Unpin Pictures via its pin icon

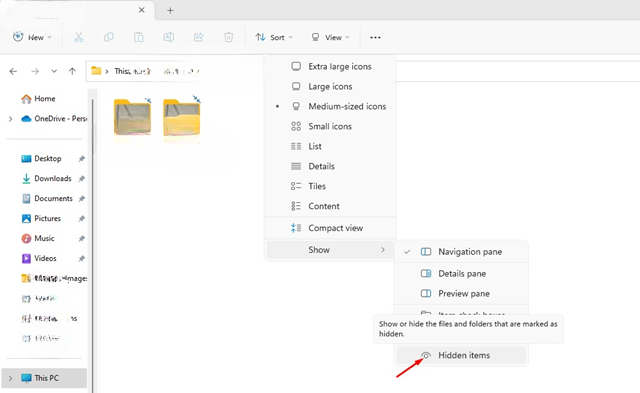(82, 218)
